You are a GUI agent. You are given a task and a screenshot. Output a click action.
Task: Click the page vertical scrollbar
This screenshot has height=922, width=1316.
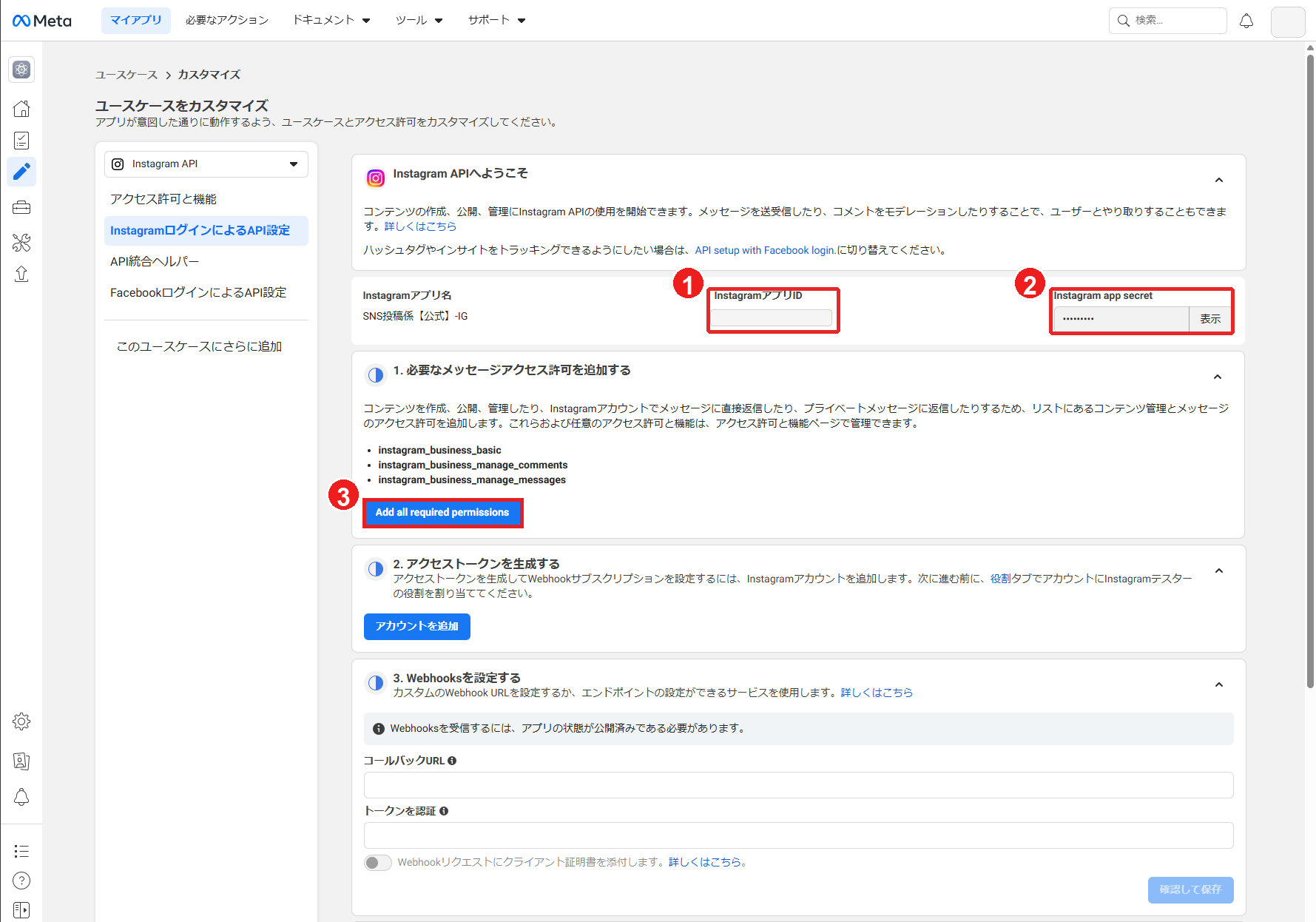(x=1310, y=370)
